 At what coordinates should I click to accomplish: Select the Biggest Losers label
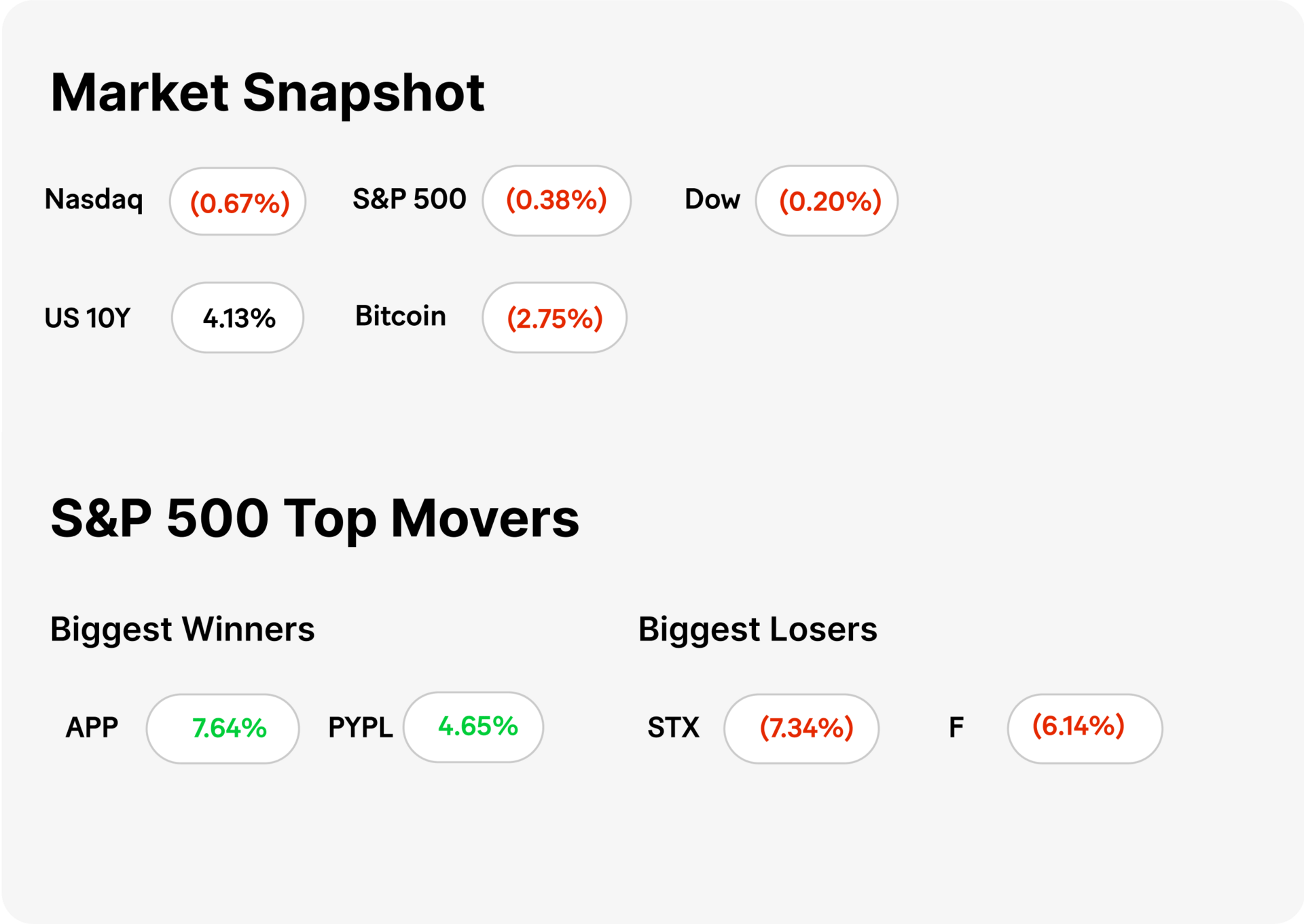tap(758, 629)
